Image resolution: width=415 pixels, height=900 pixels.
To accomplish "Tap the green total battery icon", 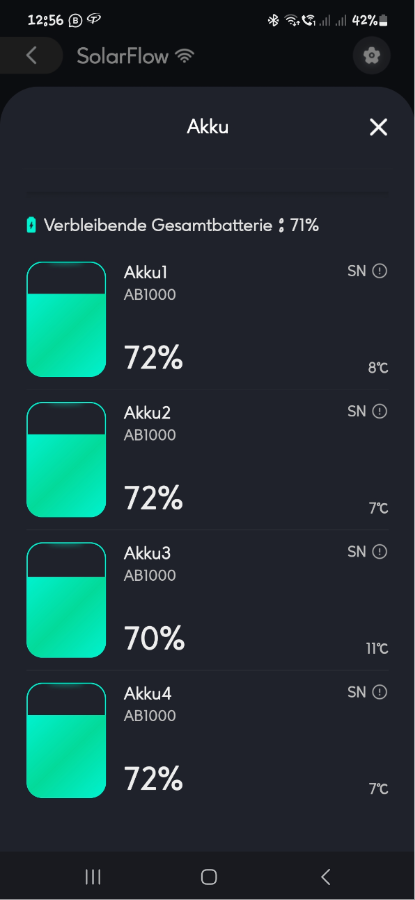I will pos(32,225).
